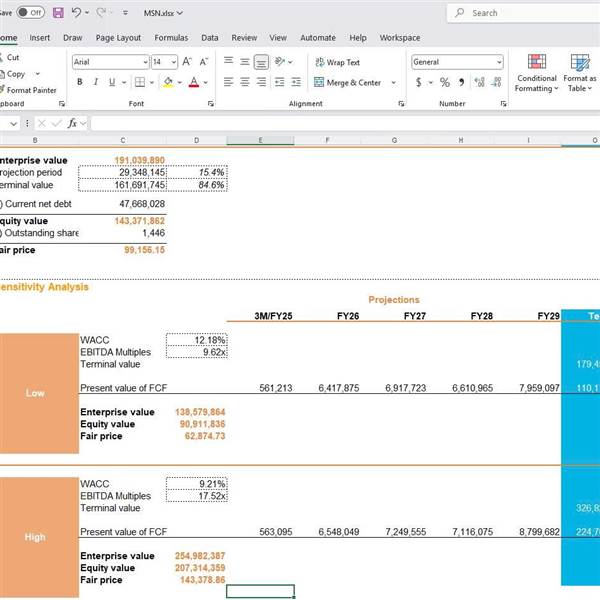Viewport: 600px width, 600px height.
Task: Expand the General number format dropdown
Action: click(x=499, y=62)
